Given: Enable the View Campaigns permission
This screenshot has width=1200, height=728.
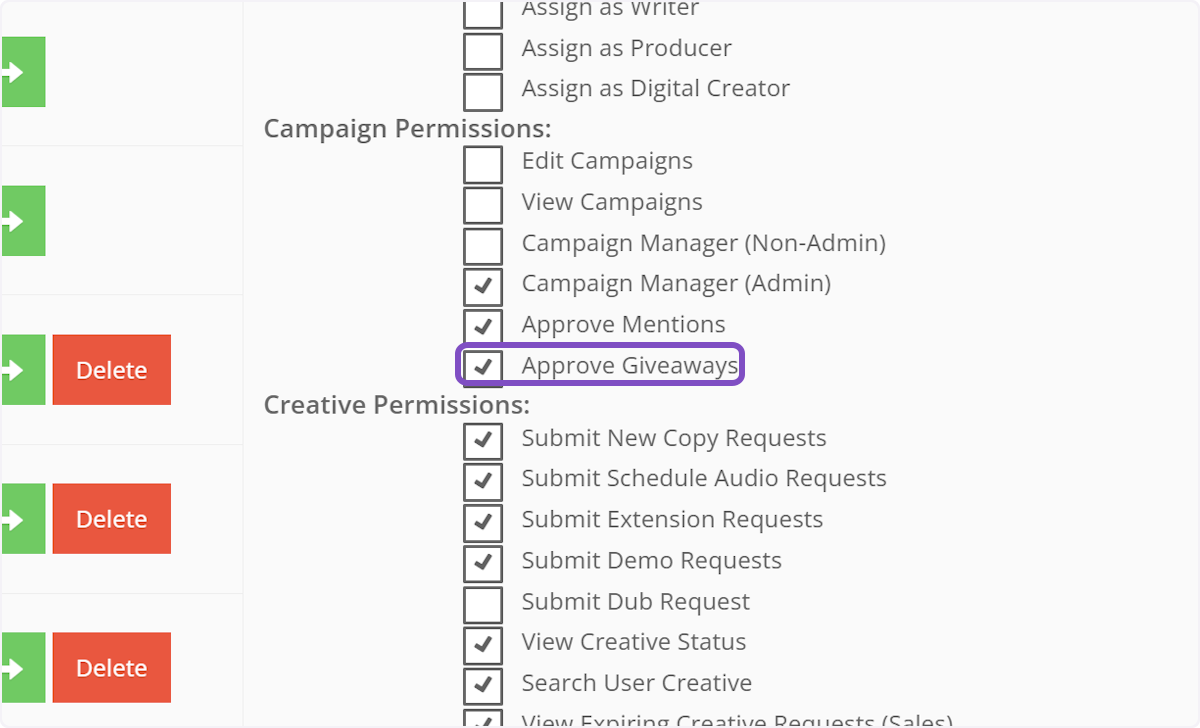Looking at the screenshot, I should (483, 204).
